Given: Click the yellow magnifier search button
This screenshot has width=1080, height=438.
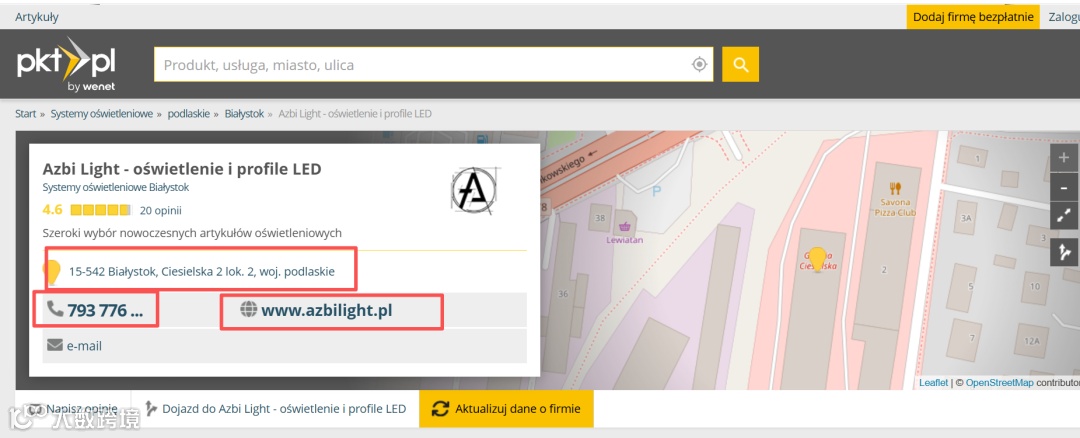Looking at the screenshot, I should point(740,65).
